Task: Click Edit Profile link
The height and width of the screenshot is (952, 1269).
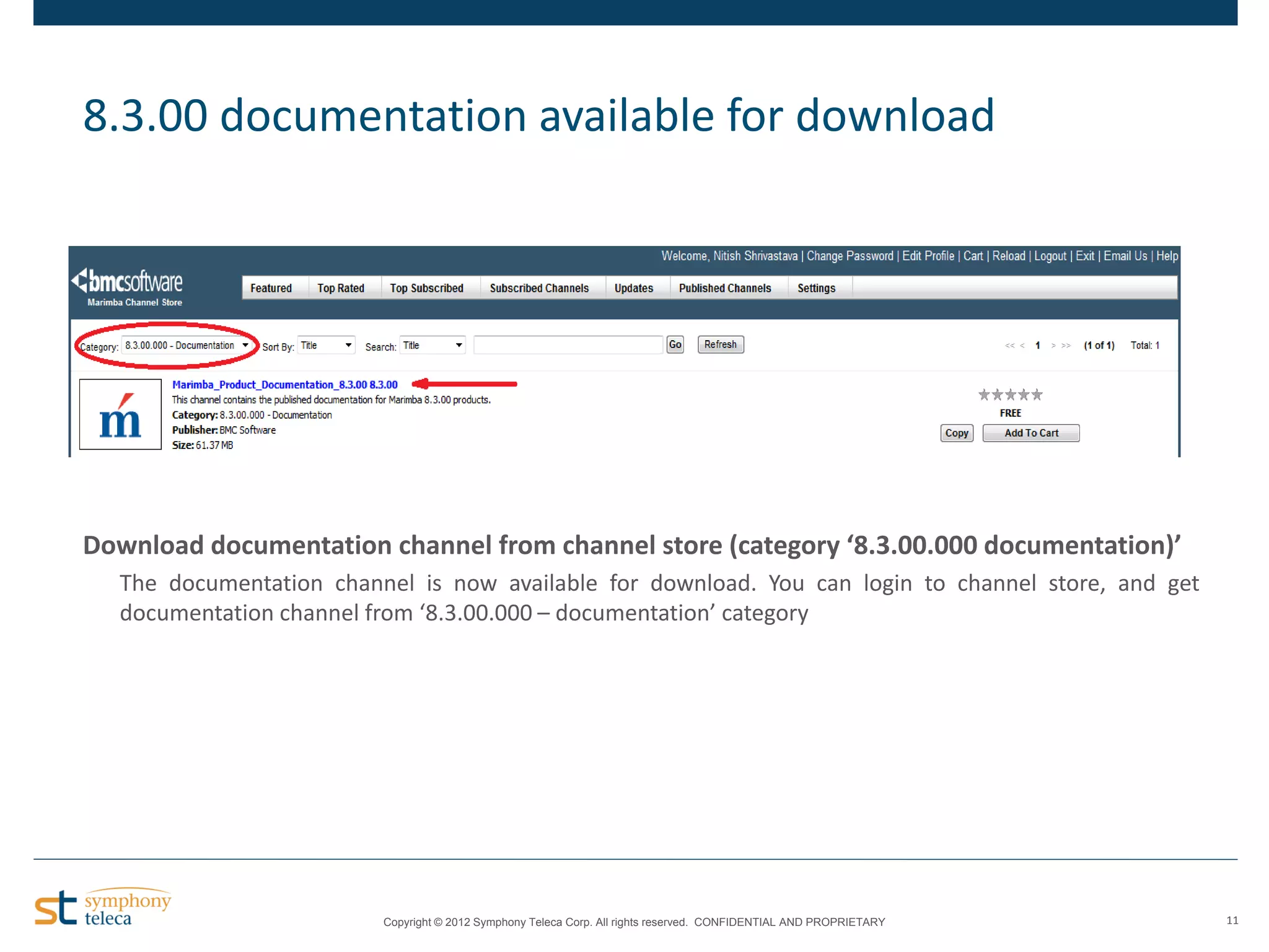Action: (x=928, y=256)
